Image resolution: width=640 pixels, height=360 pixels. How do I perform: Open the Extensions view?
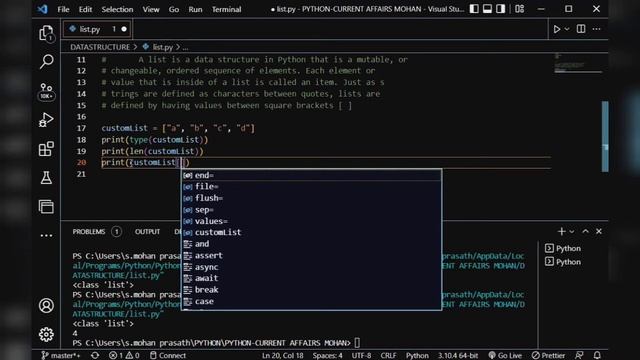(x=46, y=149)
